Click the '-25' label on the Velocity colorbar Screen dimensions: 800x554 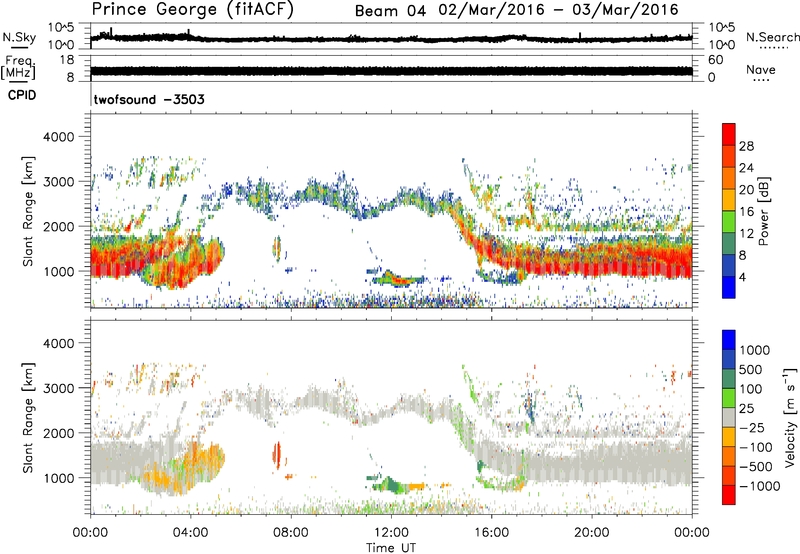tap(753, 428)
